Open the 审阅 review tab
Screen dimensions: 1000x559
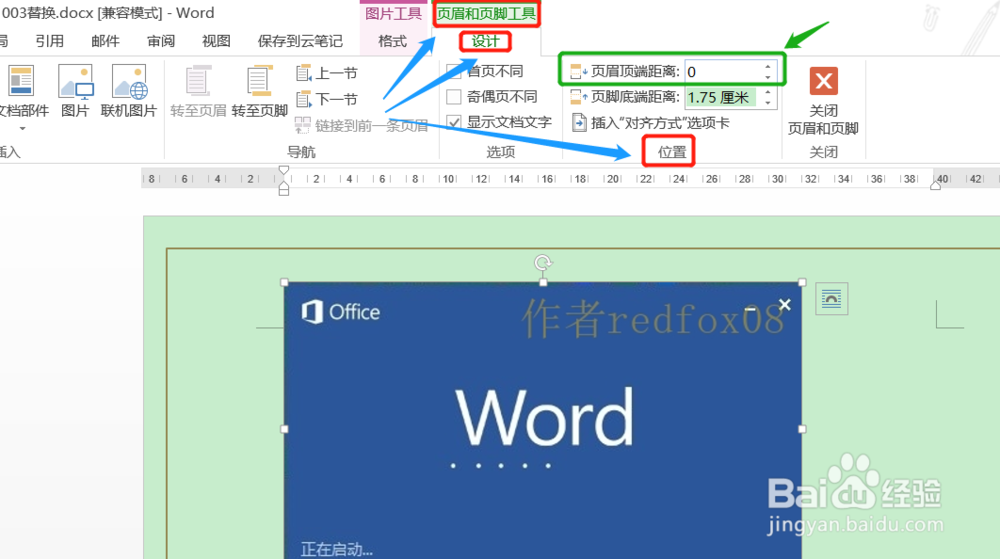[161, 41]
